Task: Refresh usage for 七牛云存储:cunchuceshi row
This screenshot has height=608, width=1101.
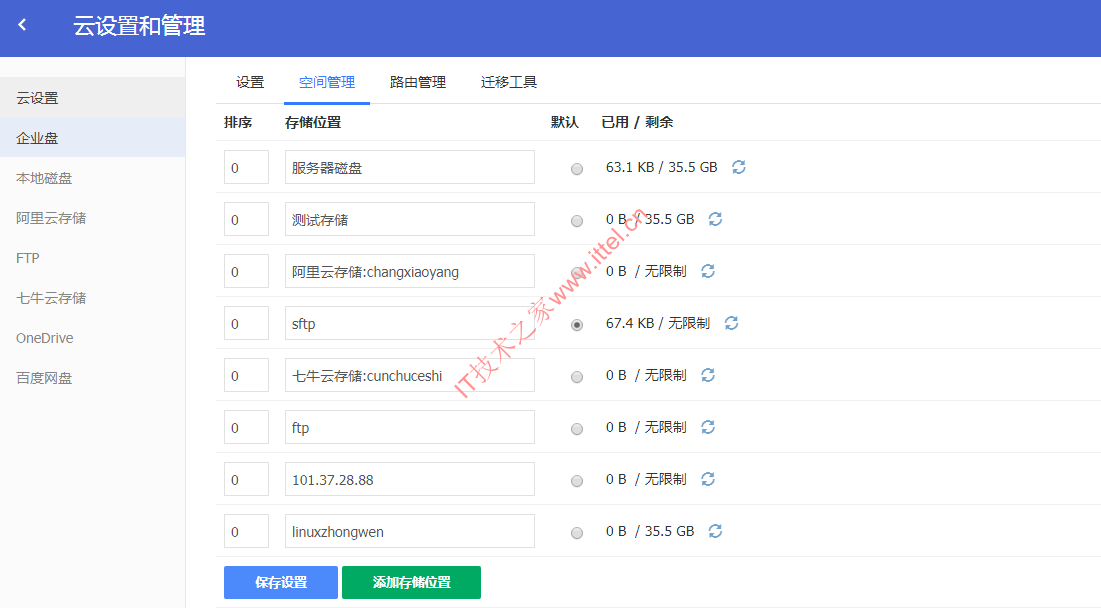Action: pyautogui.click(x=708, y=375)
